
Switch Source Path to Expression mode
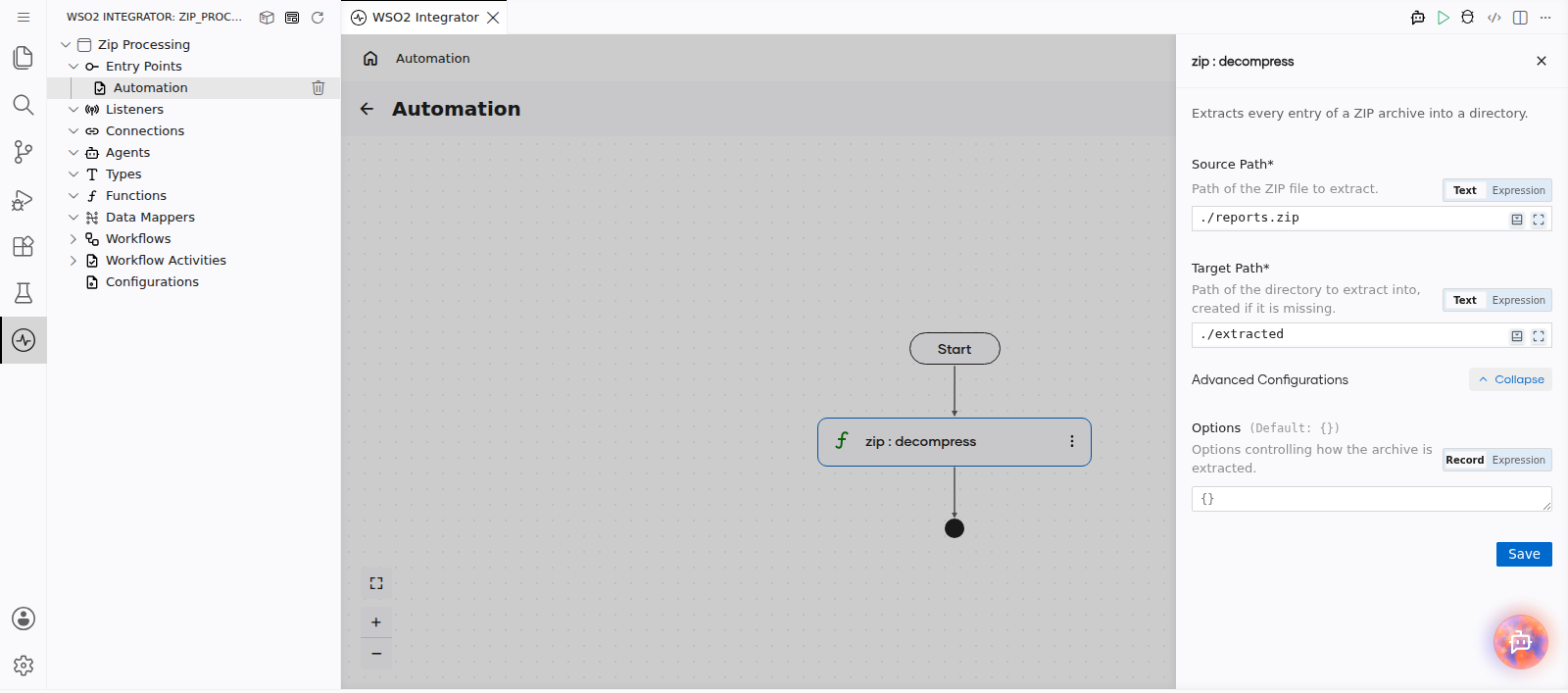pos(1519,190)
